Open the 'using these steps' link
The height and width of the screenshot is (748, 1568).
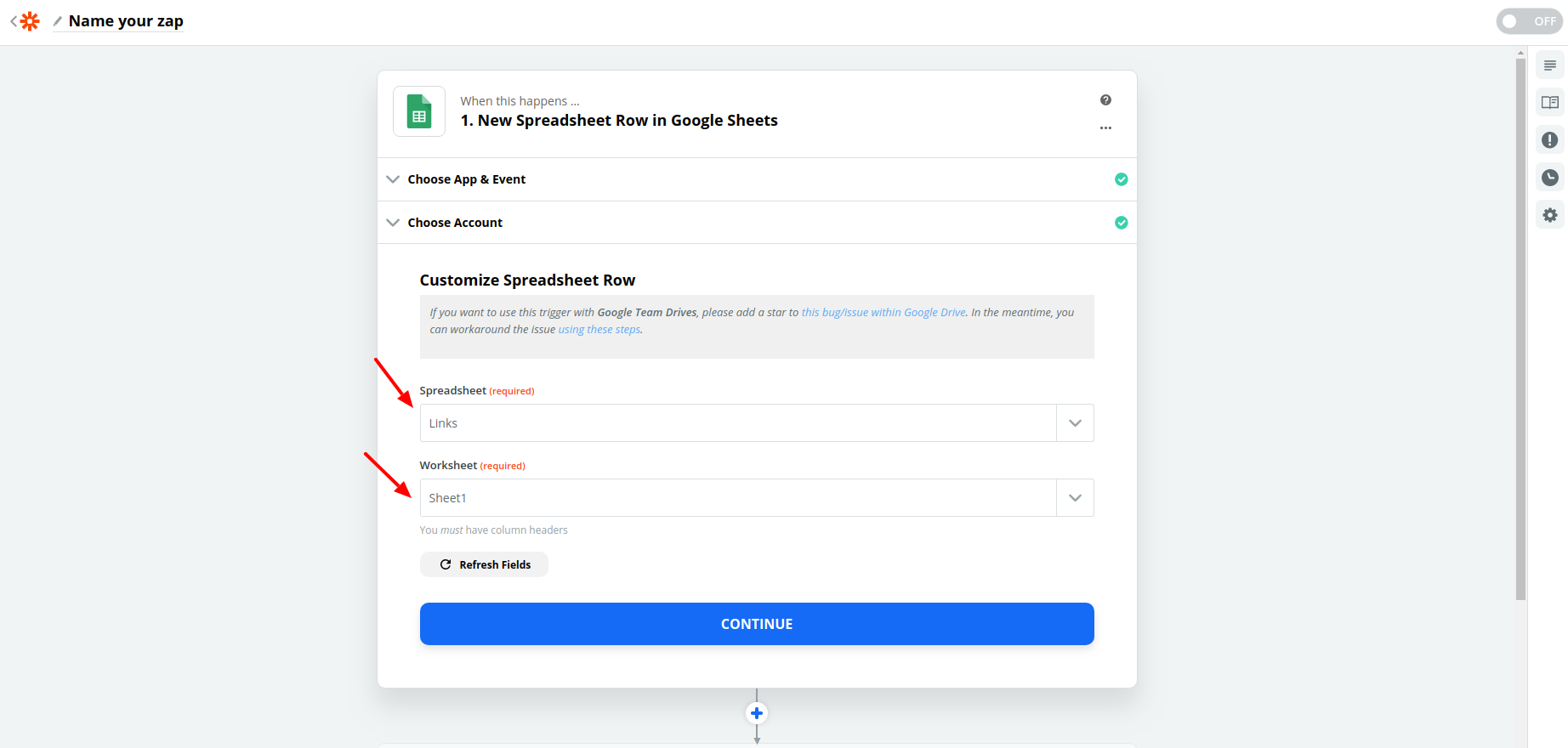599,330
